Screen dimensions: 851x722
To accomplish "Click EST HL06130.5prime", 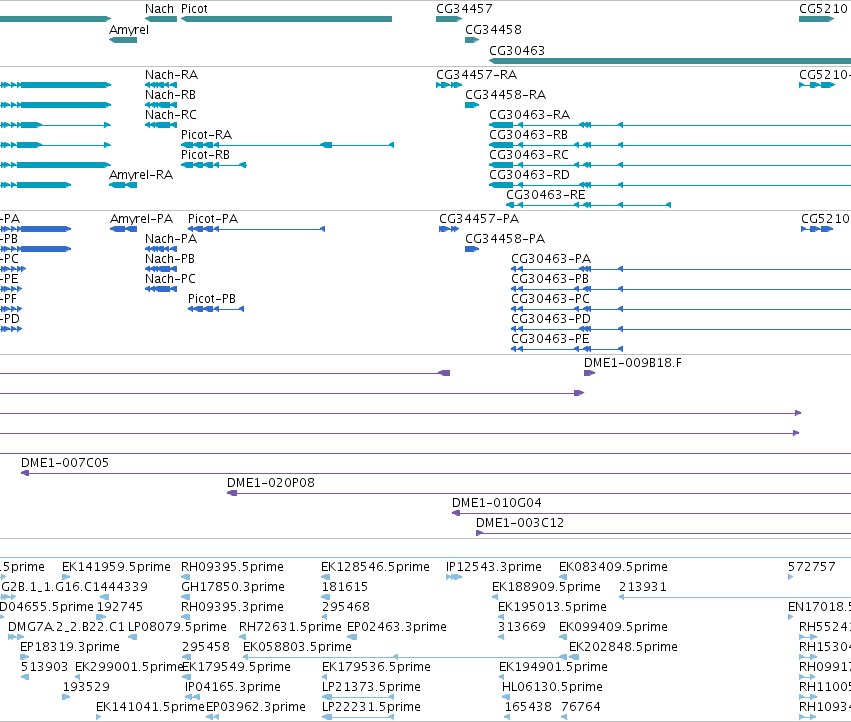I will click(x=552, y=687).
